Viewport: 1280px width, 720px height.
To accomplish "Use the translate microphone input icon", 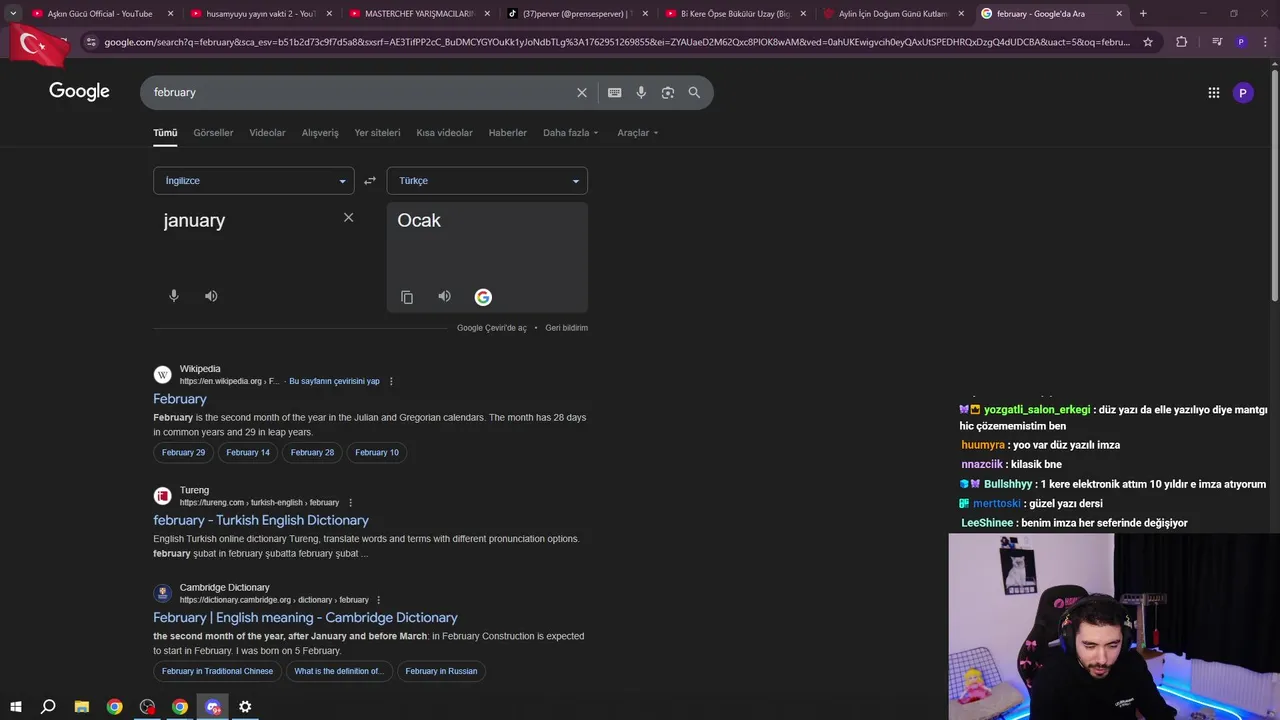I will point(173,296).
